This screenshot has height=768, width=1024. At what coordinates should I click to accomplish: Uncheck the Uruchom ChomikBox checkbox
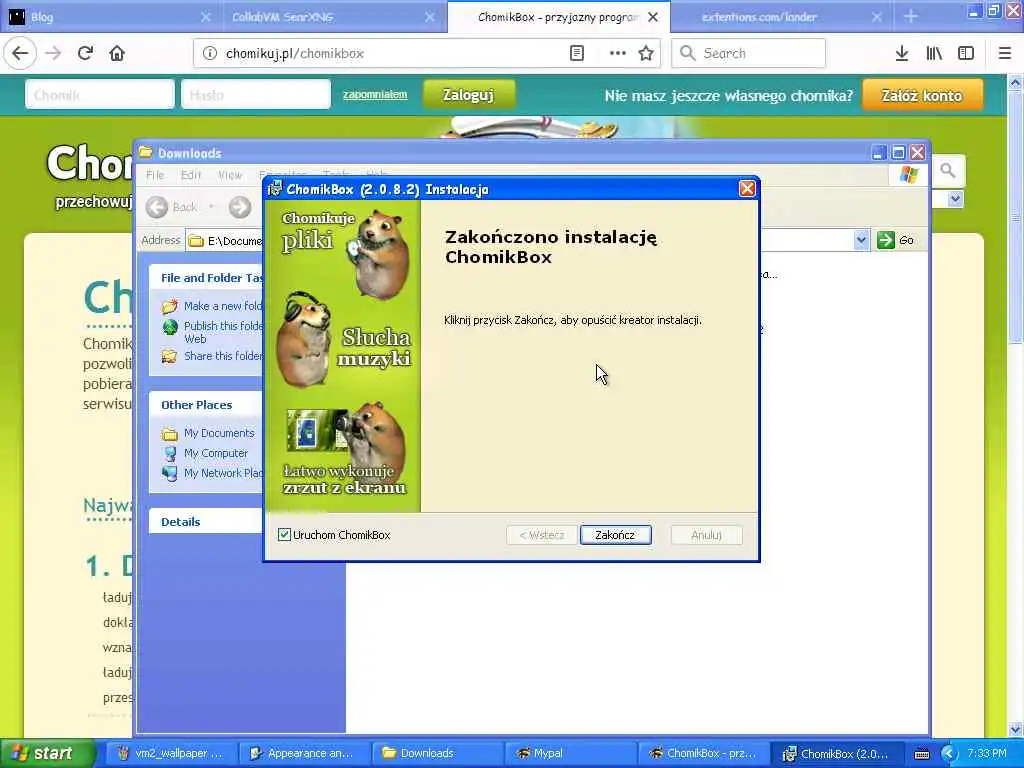point(284,535)
